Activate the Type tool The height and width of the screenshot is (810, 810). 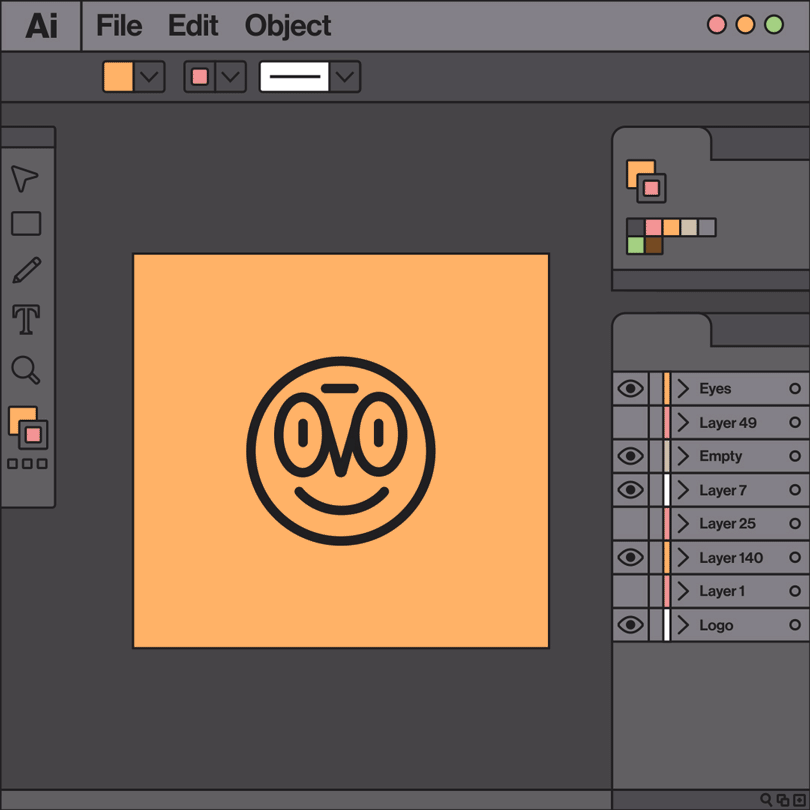[26, 318]
